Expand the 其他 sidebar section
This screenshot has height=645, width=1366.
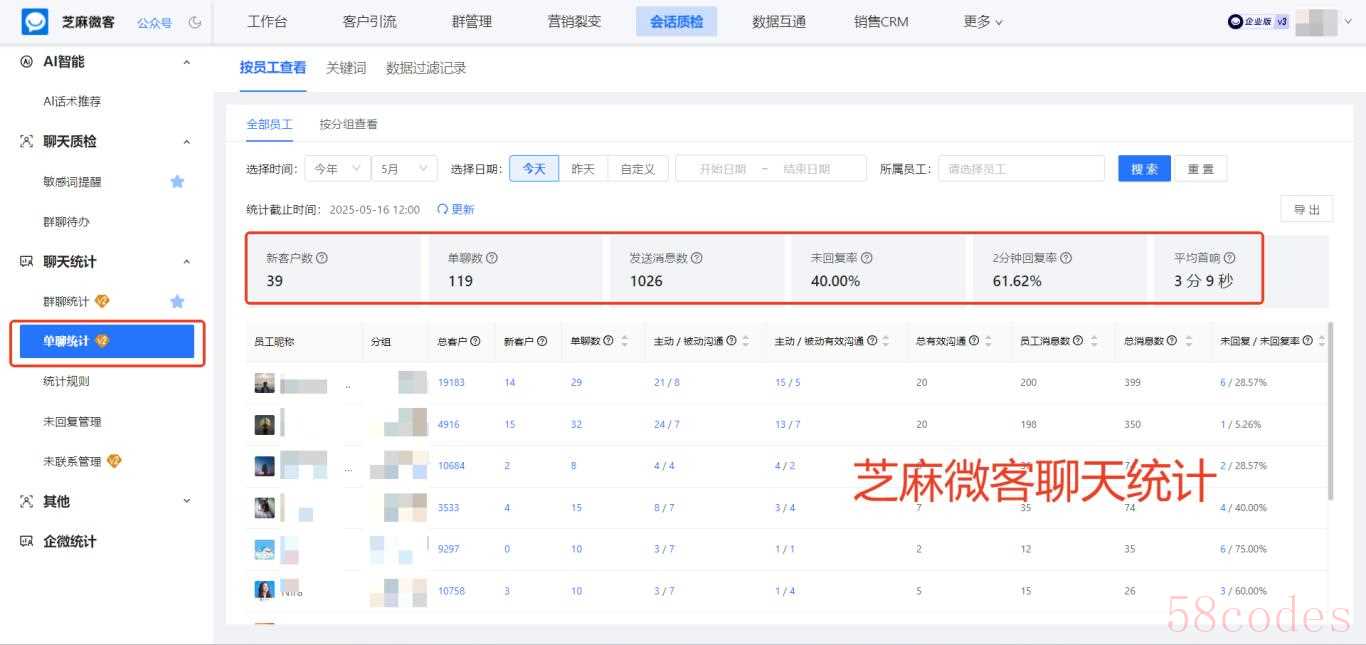[186, 502]
